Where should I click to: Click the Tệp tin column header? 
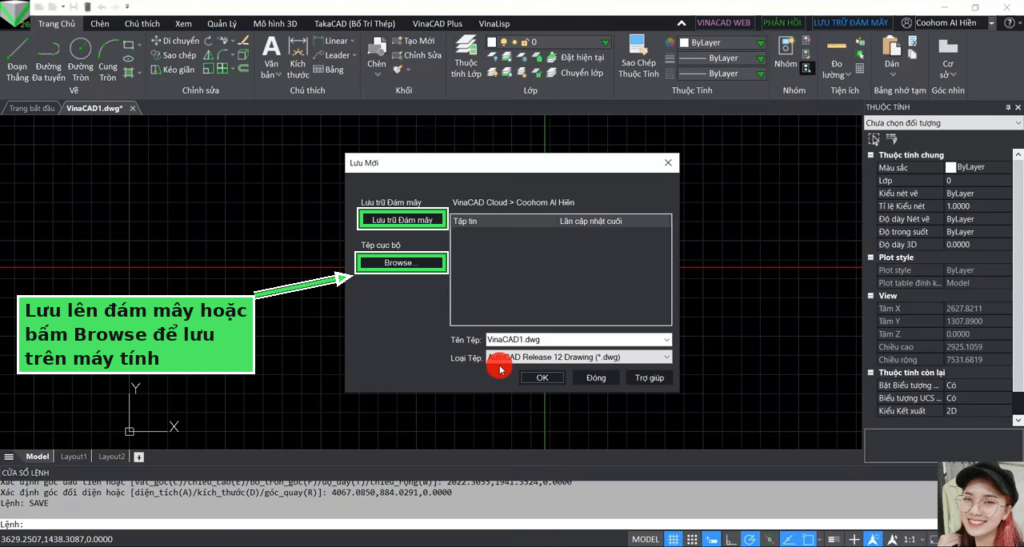click(x=504, y=221)
